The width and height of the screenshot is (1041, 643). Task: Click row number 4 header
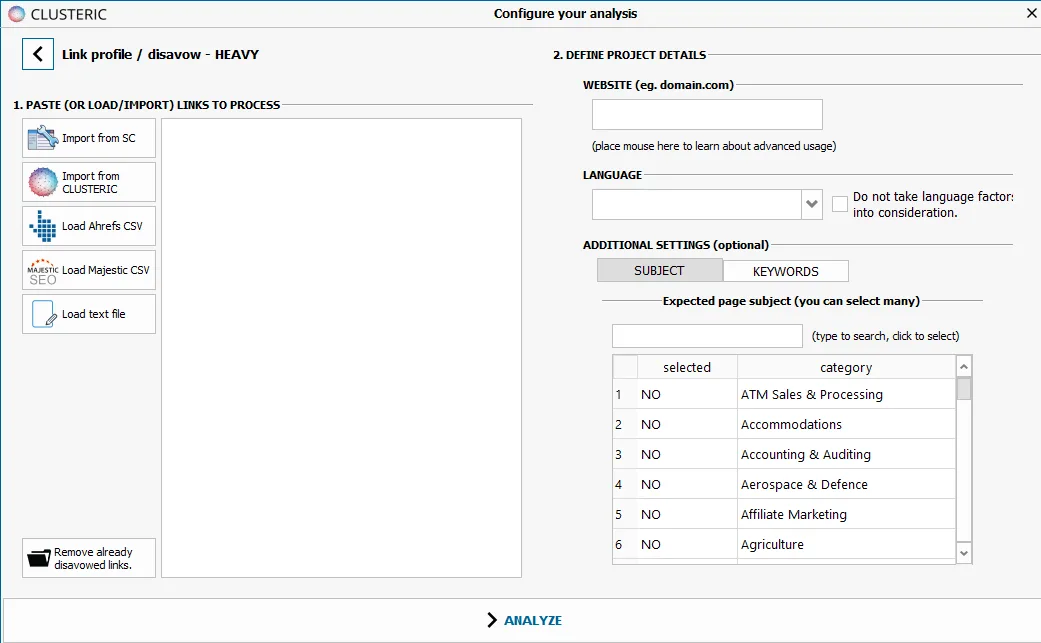[625, 484]
